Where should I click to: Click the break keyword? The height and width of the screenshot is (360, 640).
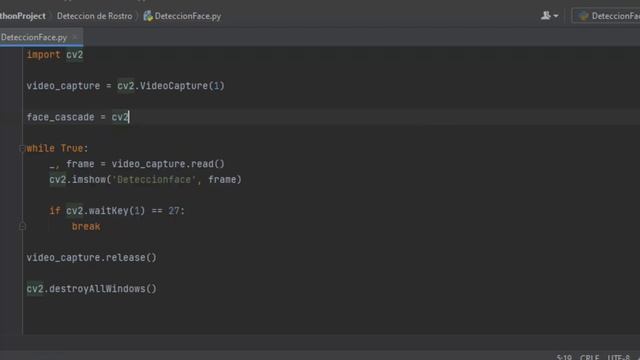click(86, 227)
